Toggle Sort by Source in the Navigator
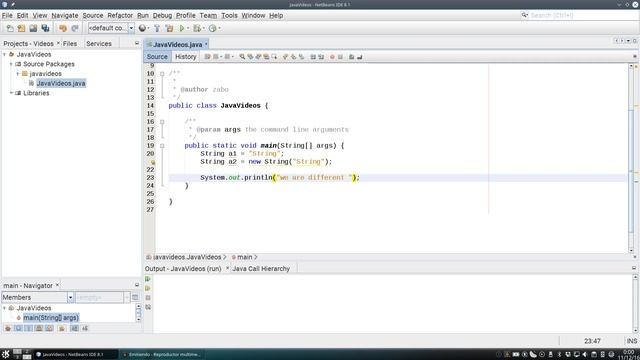This screenshot has height=360, width=640. [85, 328]
